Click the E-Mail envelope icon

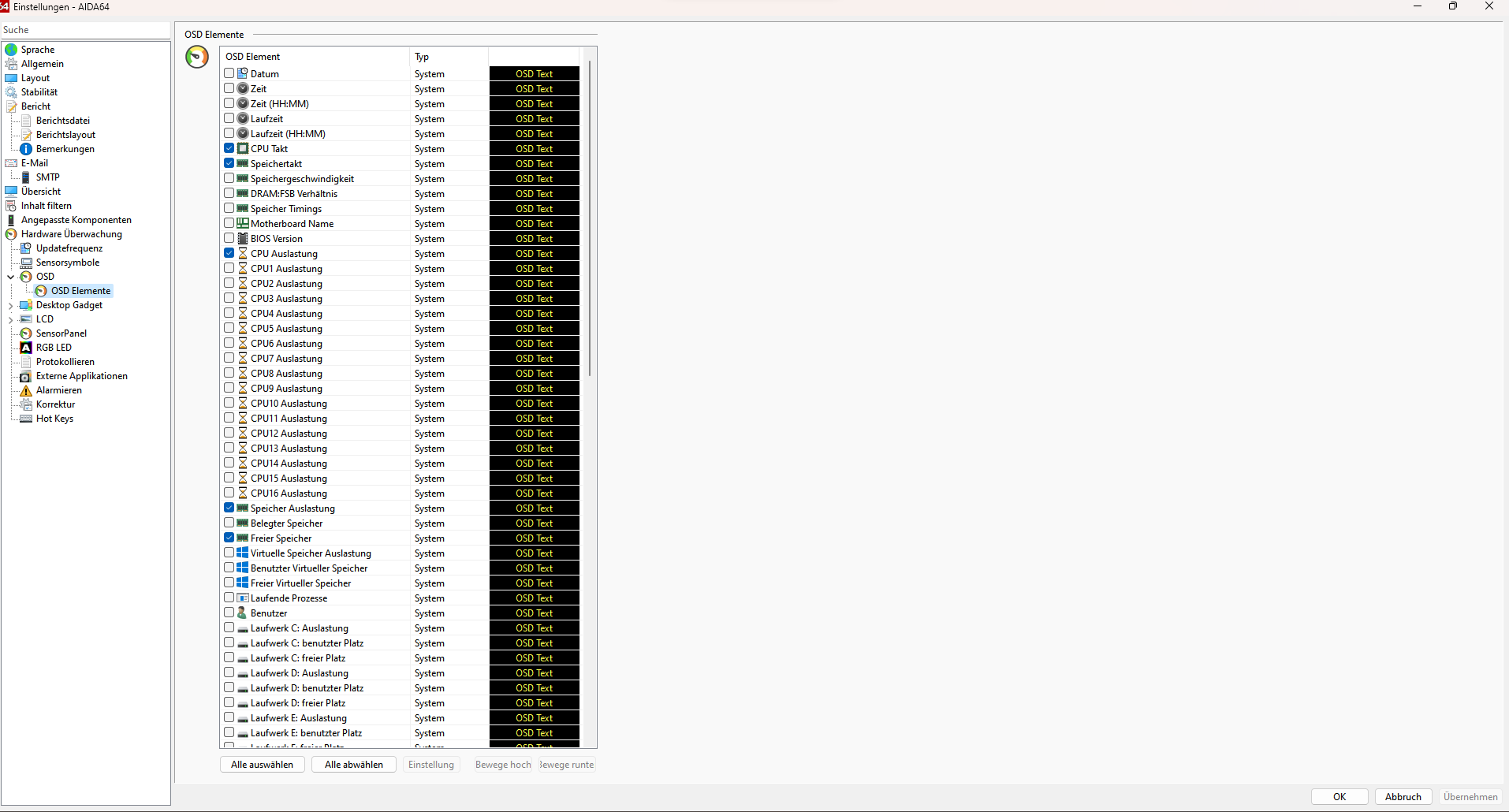point(11,163)
